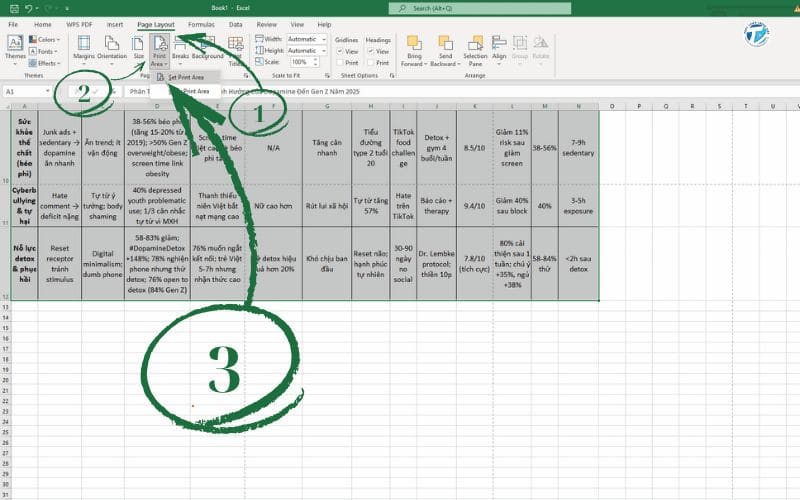
Task: Open the Width dropdown set to Automatic
Action: click(306, 39)
